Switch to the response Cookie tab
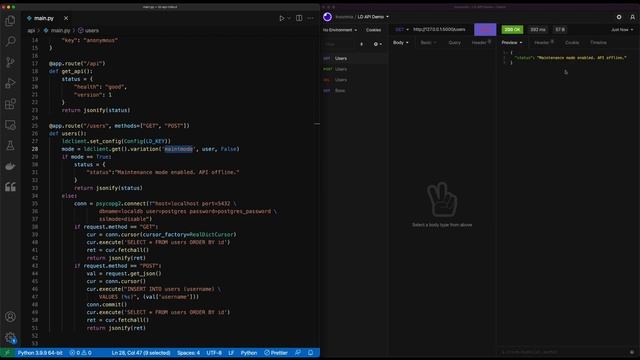640x360 pixels. [572, 42]
